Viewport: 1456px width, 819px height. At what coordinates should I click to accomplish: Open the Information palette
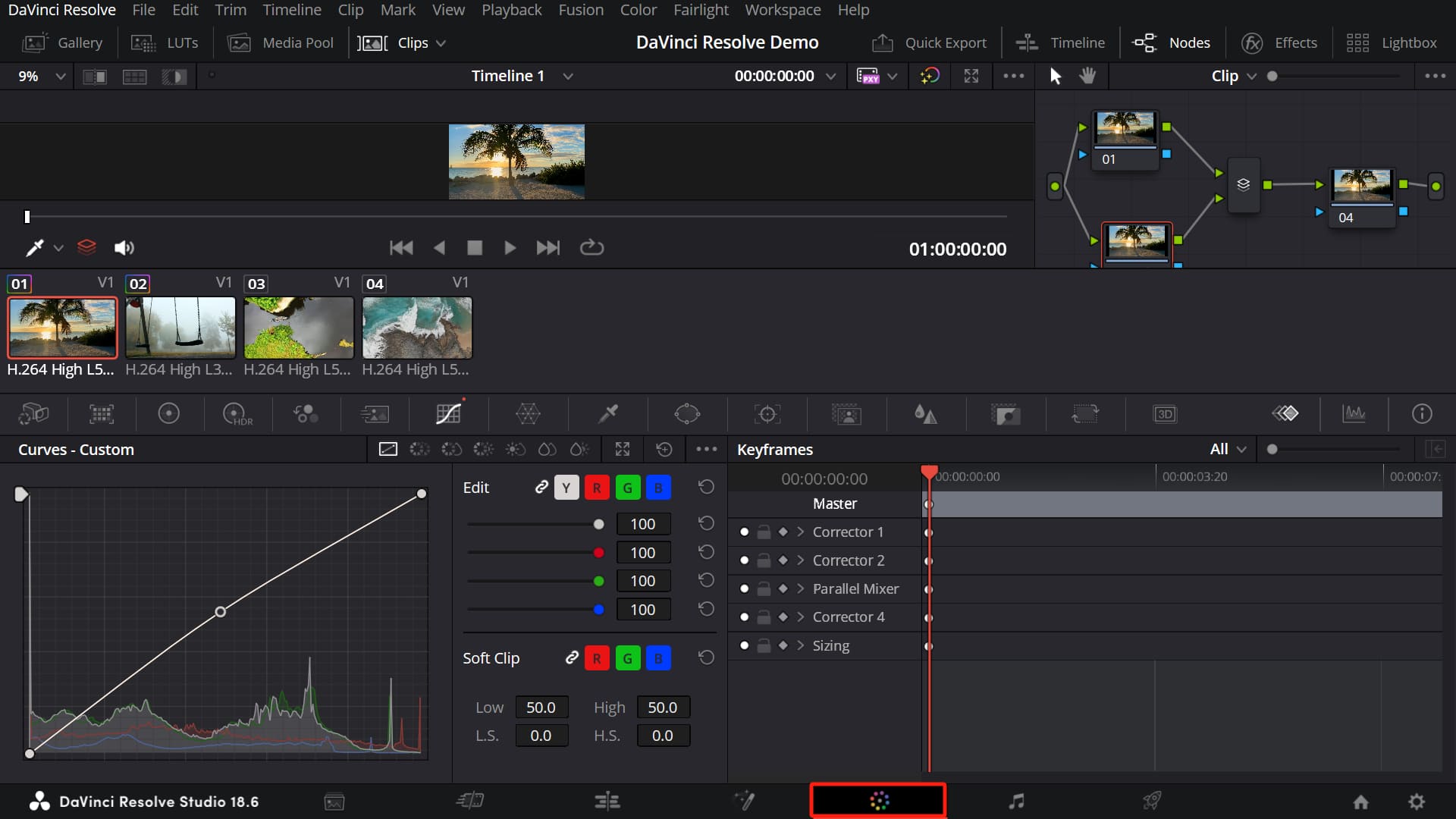point(1422,413)
